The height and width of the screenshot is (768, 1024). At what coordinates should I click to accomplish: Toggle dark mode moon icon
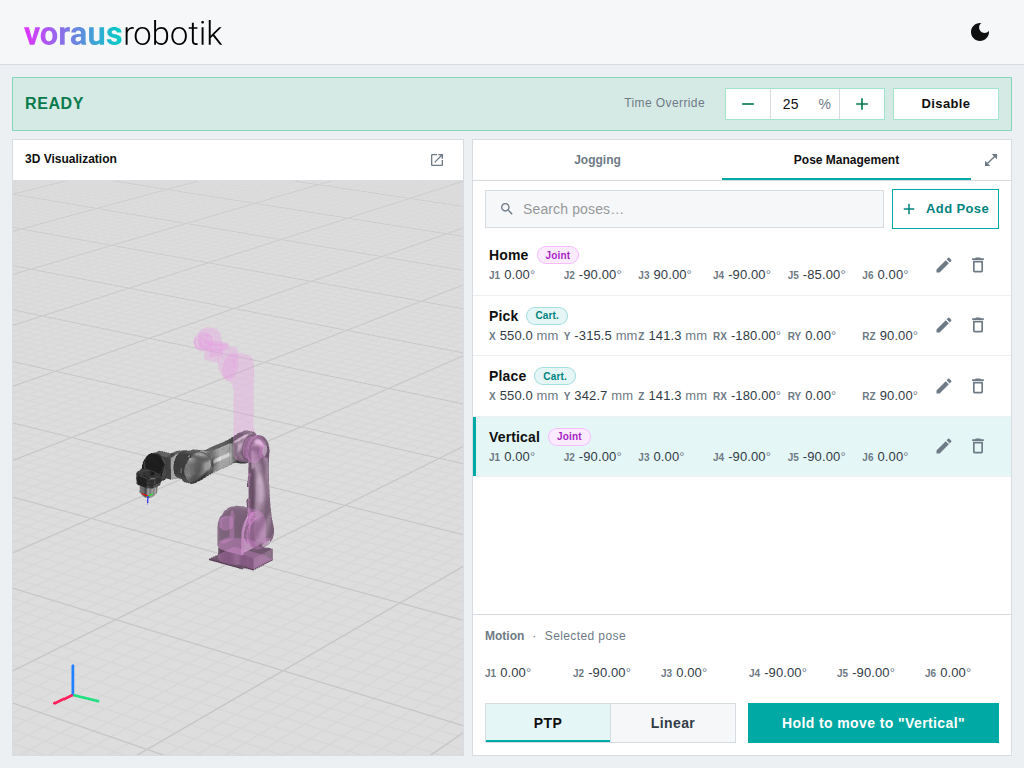[x=980, y=32]
